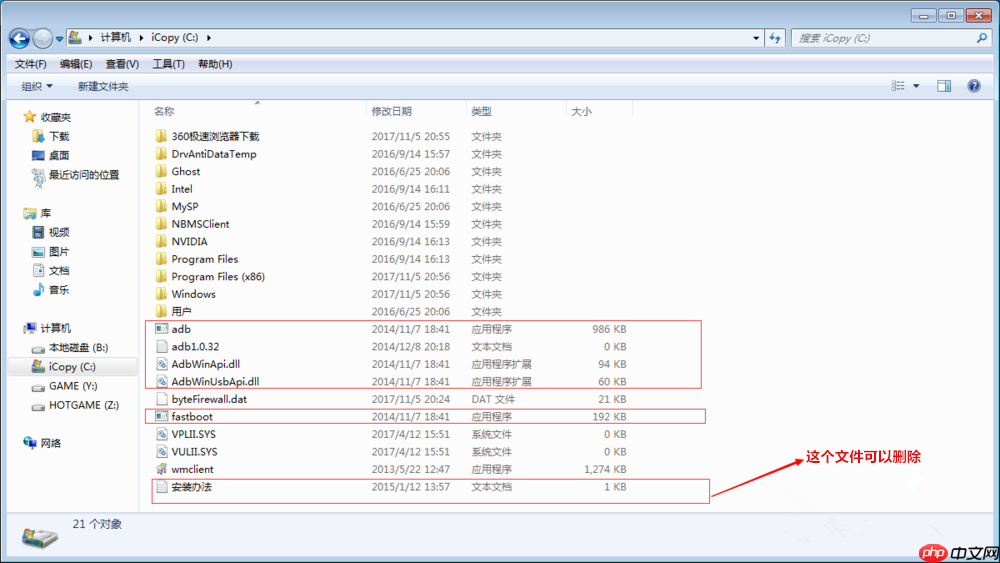The image size is (1000, 563).
Task: Select iCopy (C:) in the navigation pane
Action: pyautogui.click(x=71, y=367)
